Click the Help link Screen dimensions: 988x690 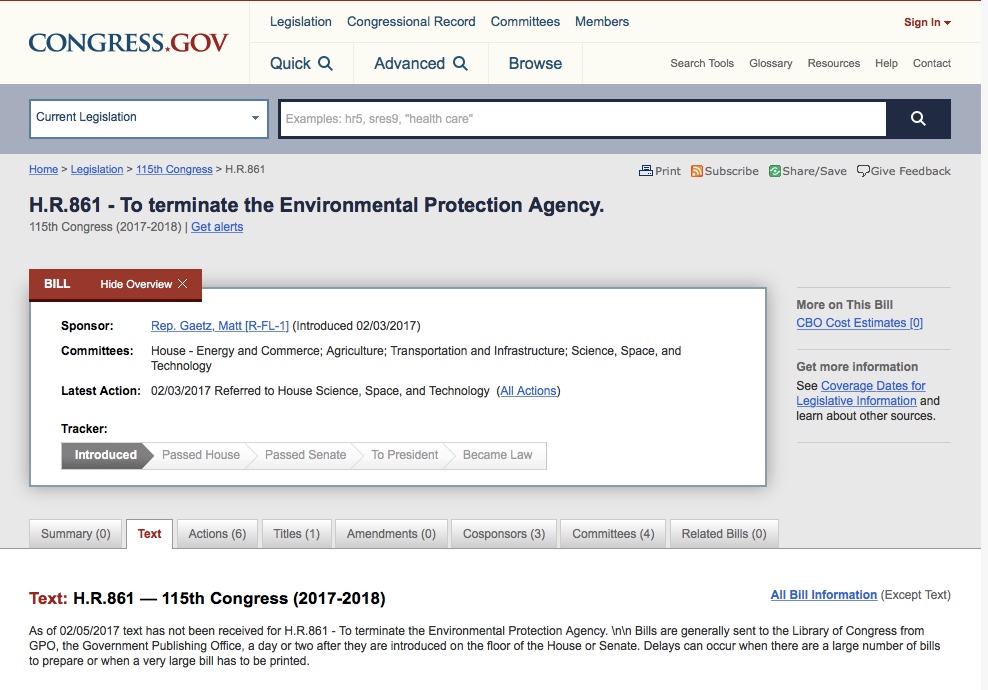[886, 63]
